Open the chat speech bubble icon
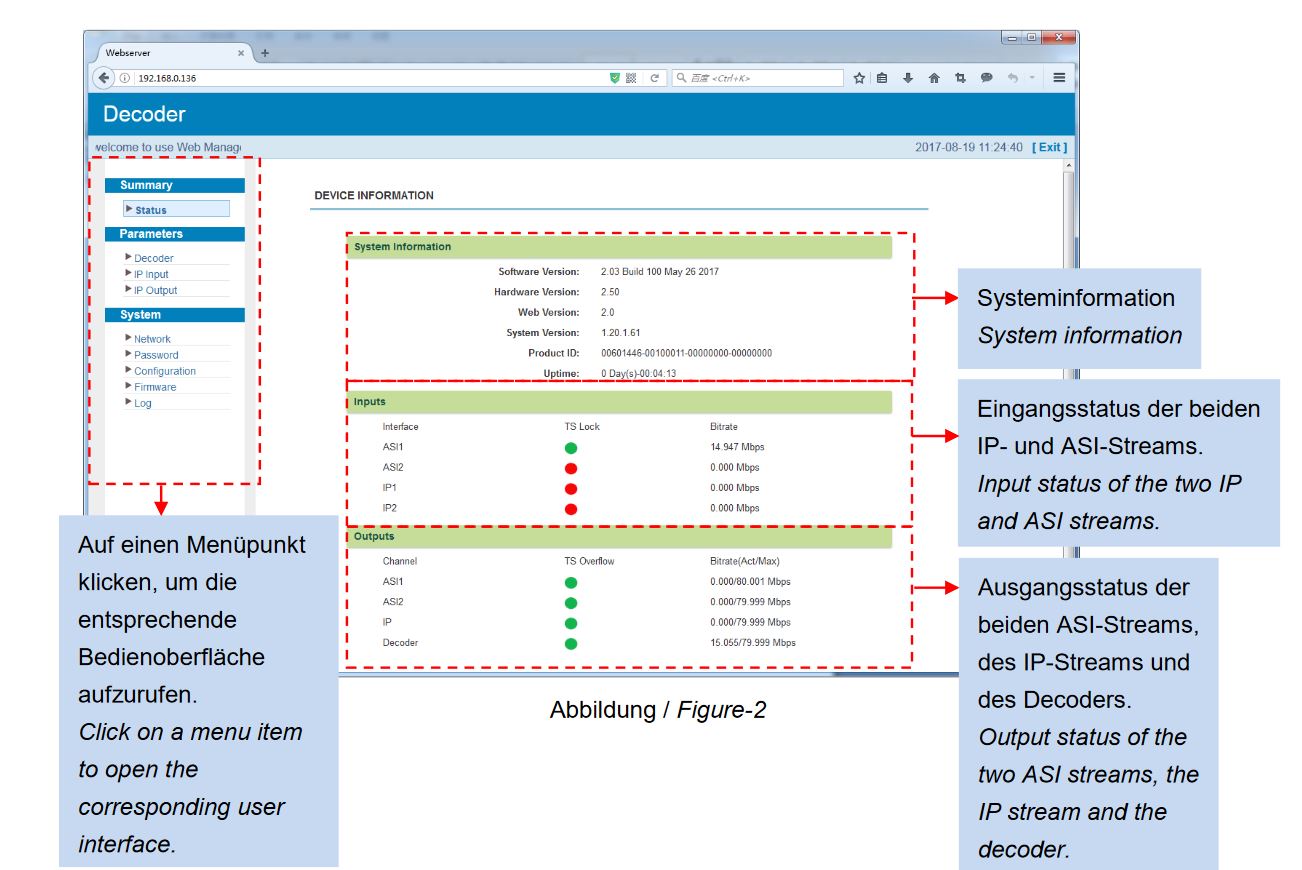This screenshot has height=870, width=1302. tap(986, 78)
